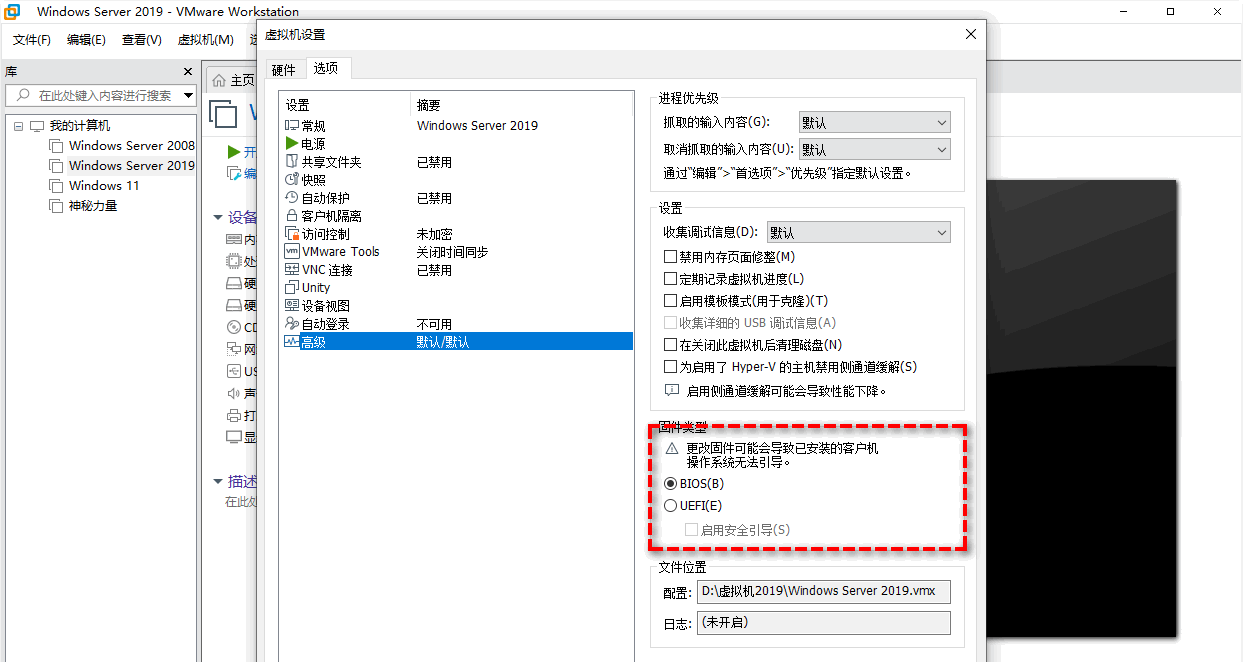Image resolution: width=1243 pixels, height=662 pixels.
Task: Open 抓取的输入内容 priority dropdown
Action: (x=874, y=123)
